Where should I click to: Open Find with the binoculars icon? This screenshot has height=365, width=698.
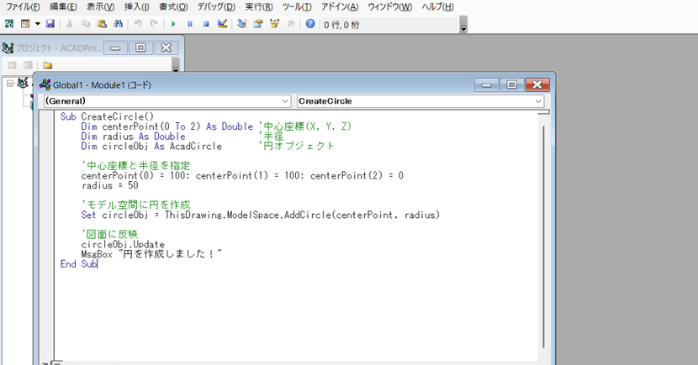(x=118, y=24)
